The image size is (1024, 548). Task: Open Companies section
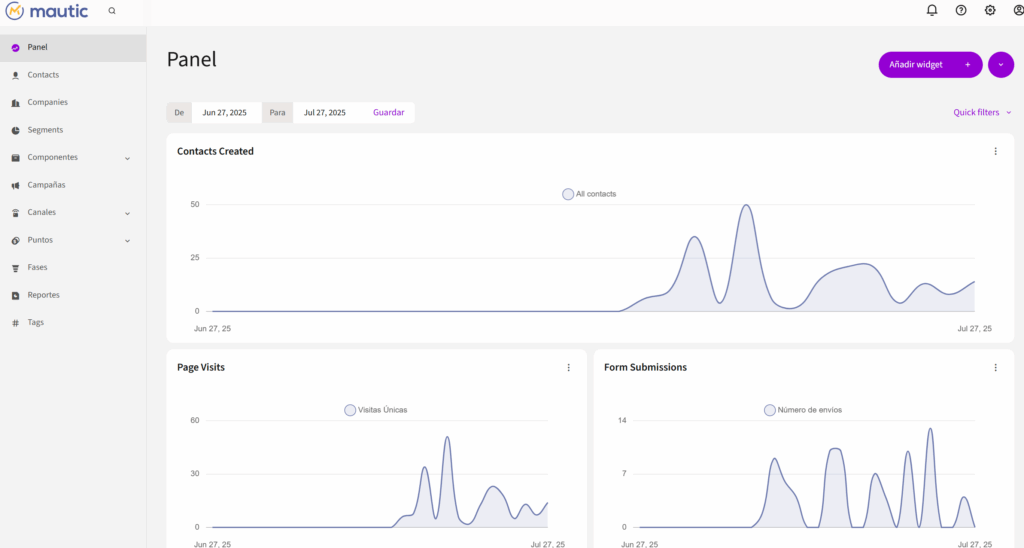[73, 103]
